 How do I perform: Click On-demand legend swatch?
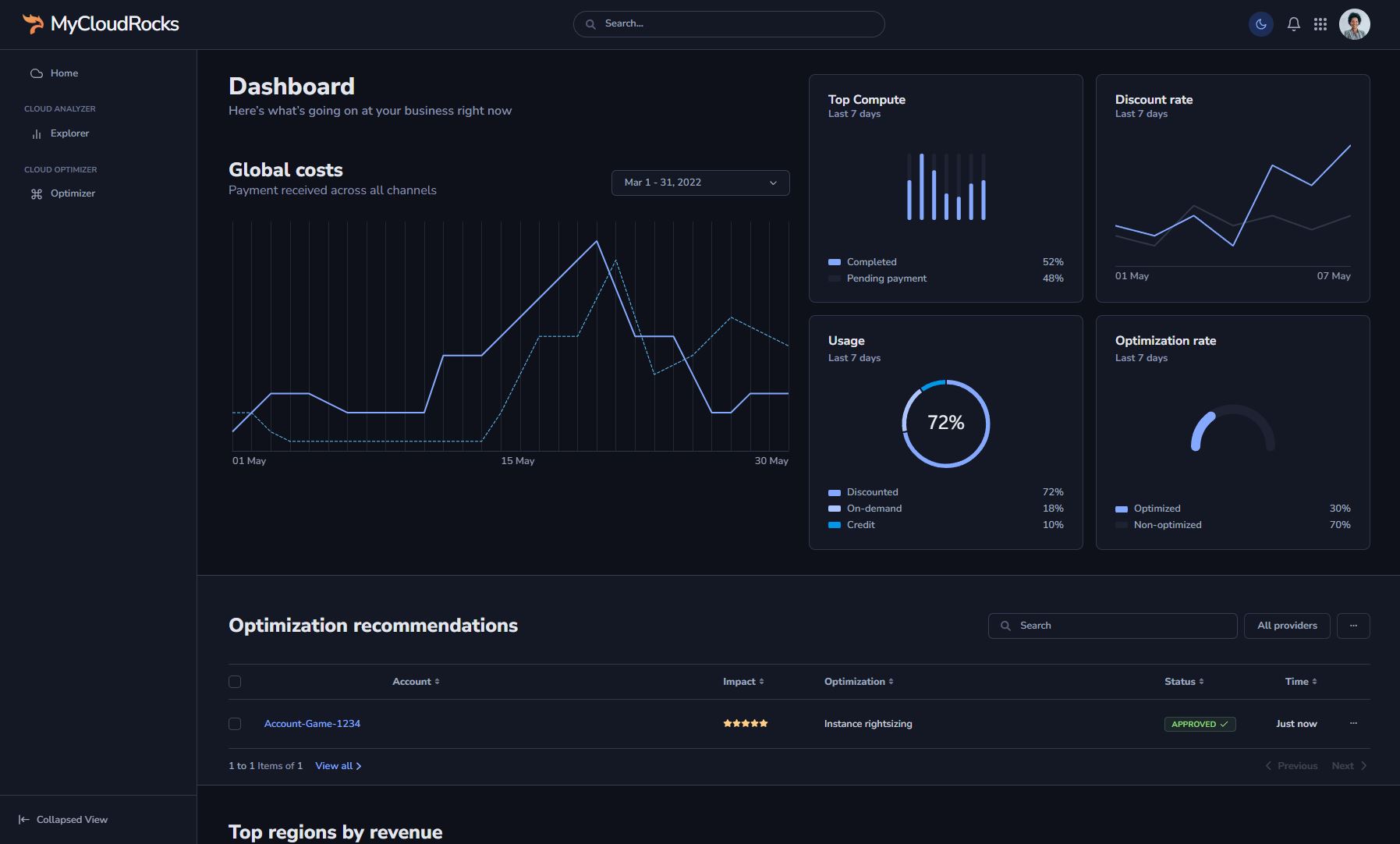click(x=835, y=509)
